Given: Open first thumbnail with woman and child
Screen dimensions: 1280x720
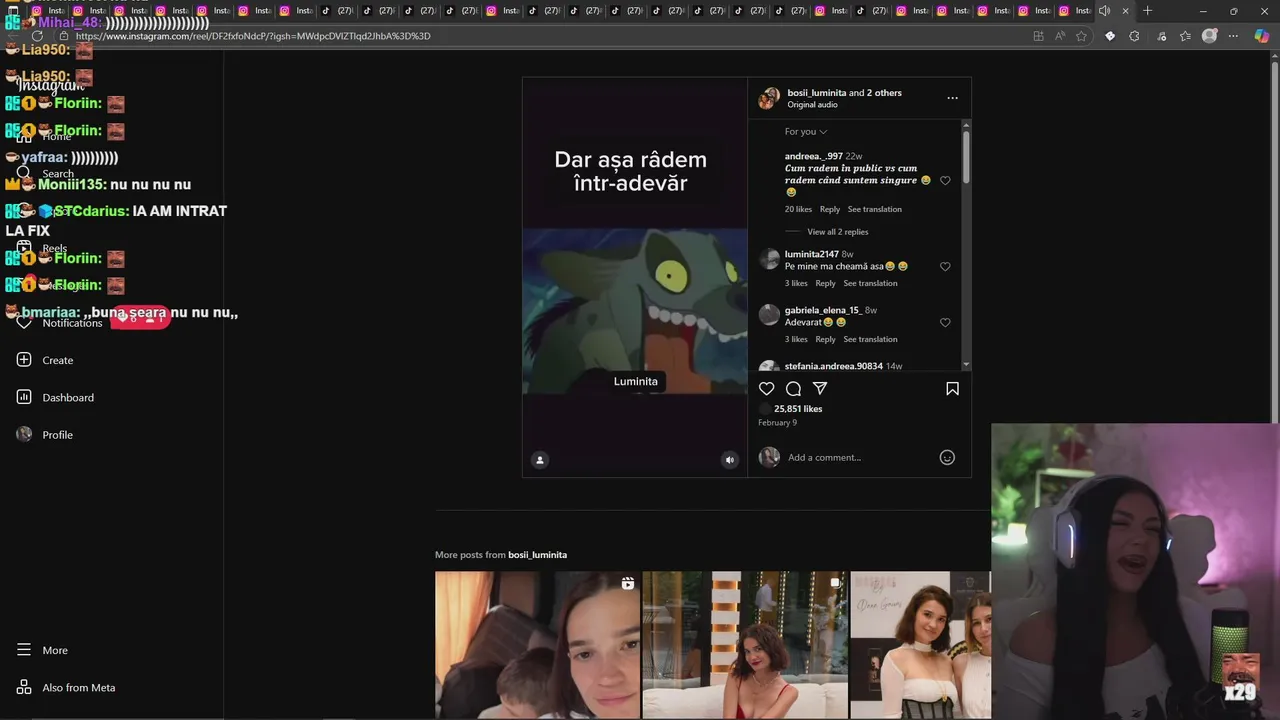Looking at the screenshot, I should pyautogui.click(x=537, y=645).
